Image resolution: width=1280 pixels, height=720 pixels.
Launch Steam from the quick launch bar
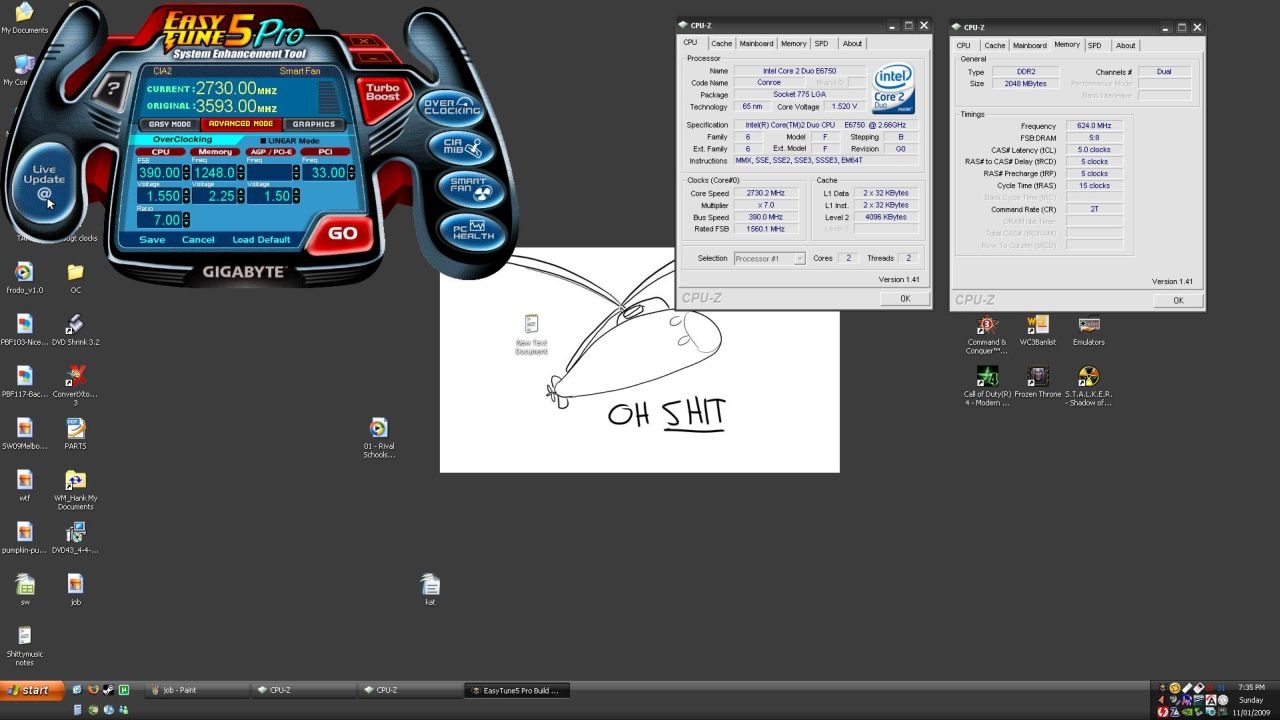click(108, 690)
